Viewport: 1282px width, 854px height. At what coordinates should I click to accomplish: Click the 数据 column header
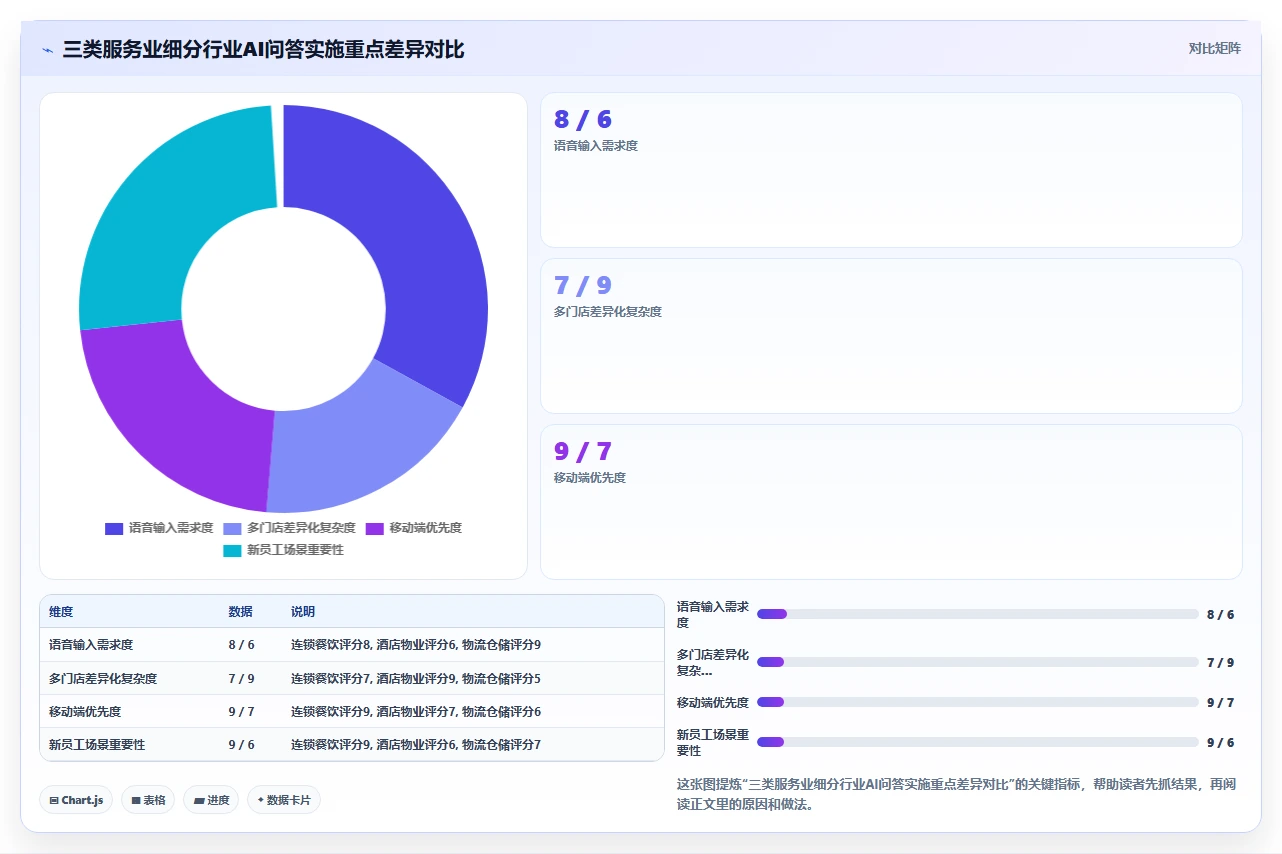click(x=240, y=611)
